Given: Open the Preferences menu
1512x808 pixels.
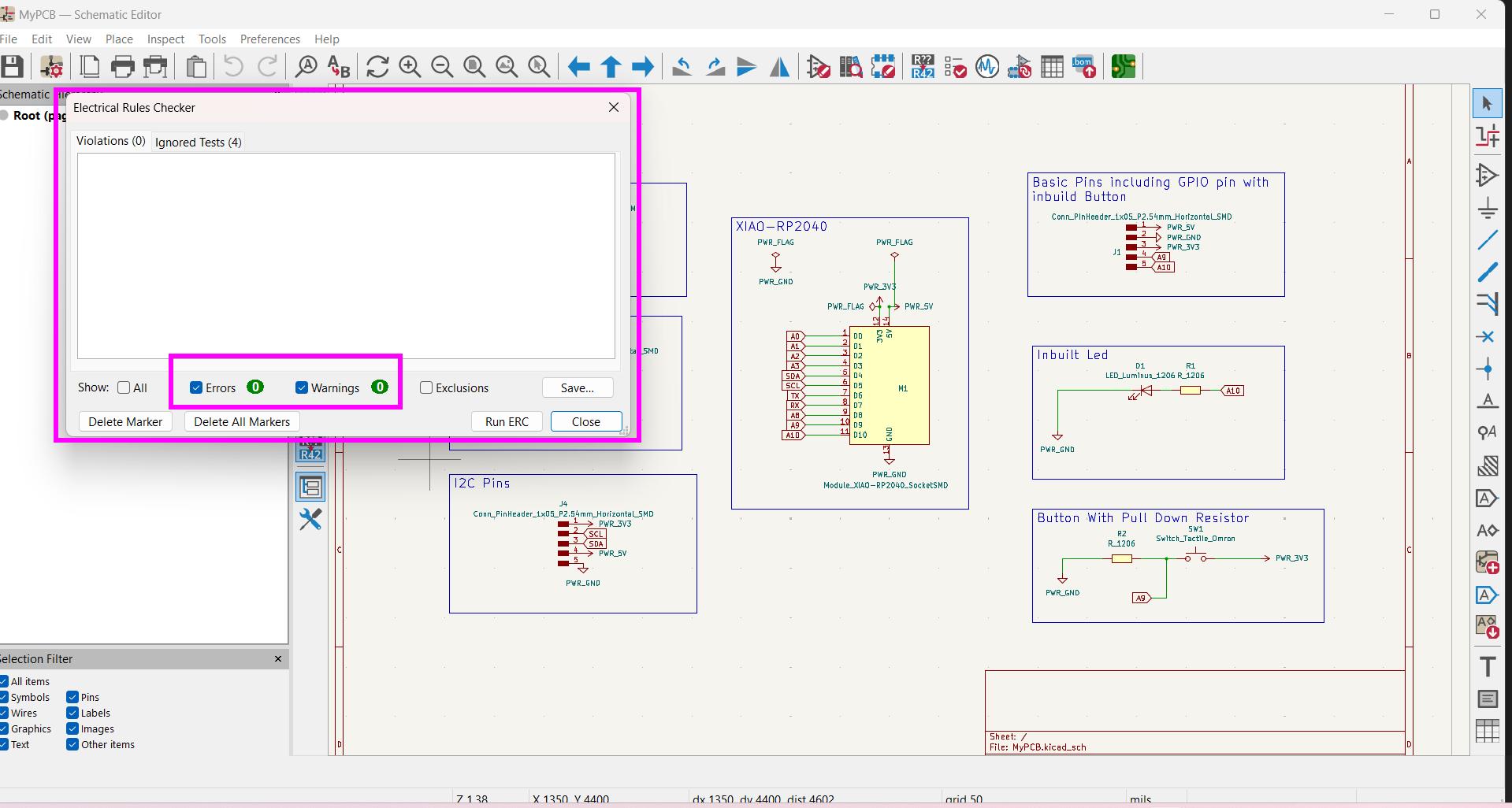Looking at the screenshot, I should pyautogui.click(x=270, y=39).
